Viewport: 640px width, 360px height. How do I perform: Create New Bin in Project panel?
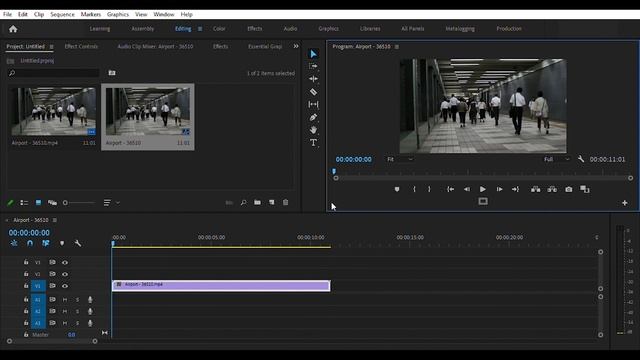tap(257, 202)
